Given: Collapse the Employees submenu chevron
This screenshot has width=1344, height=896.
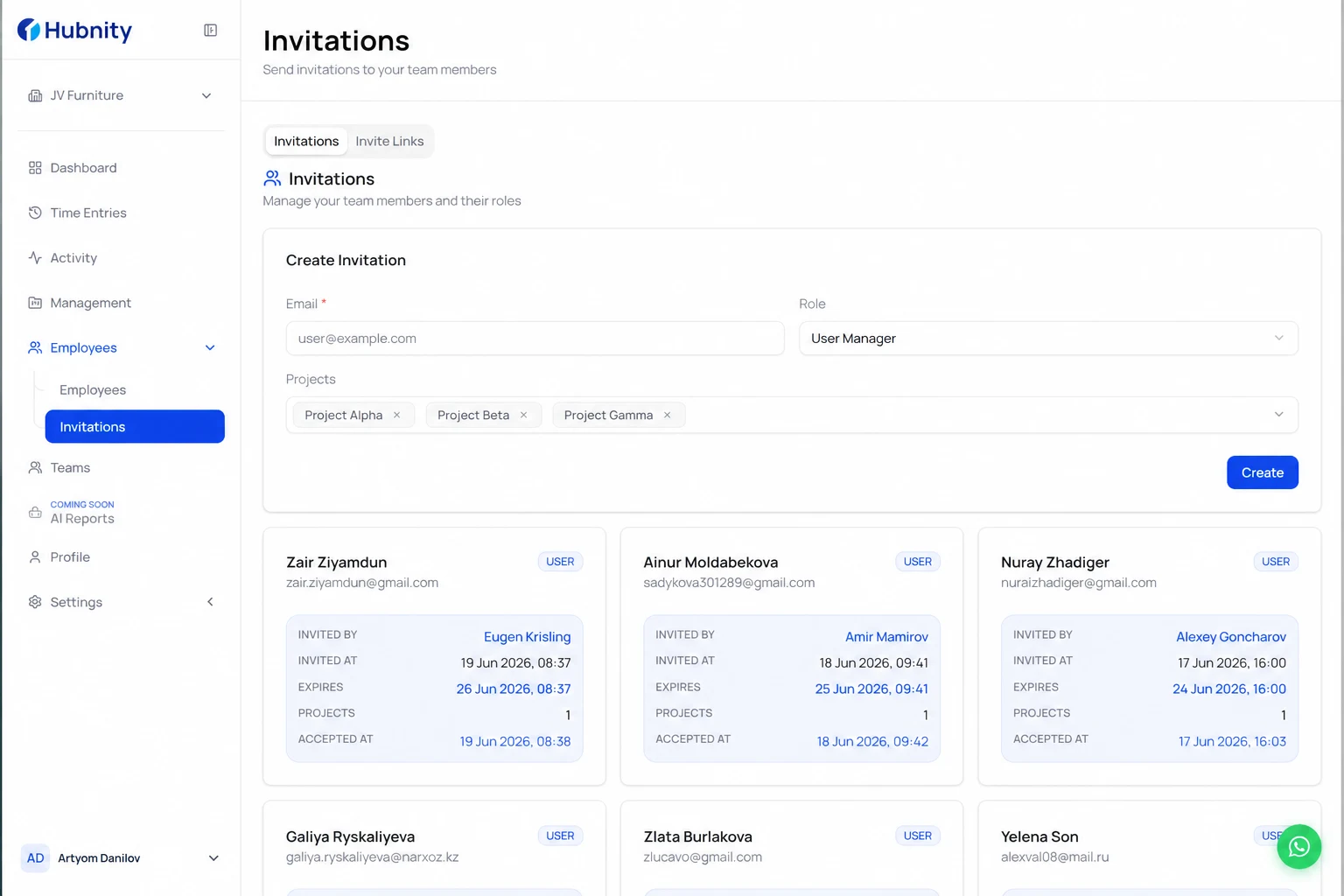Looking at the screenshot, I should (x=210, y=347).
